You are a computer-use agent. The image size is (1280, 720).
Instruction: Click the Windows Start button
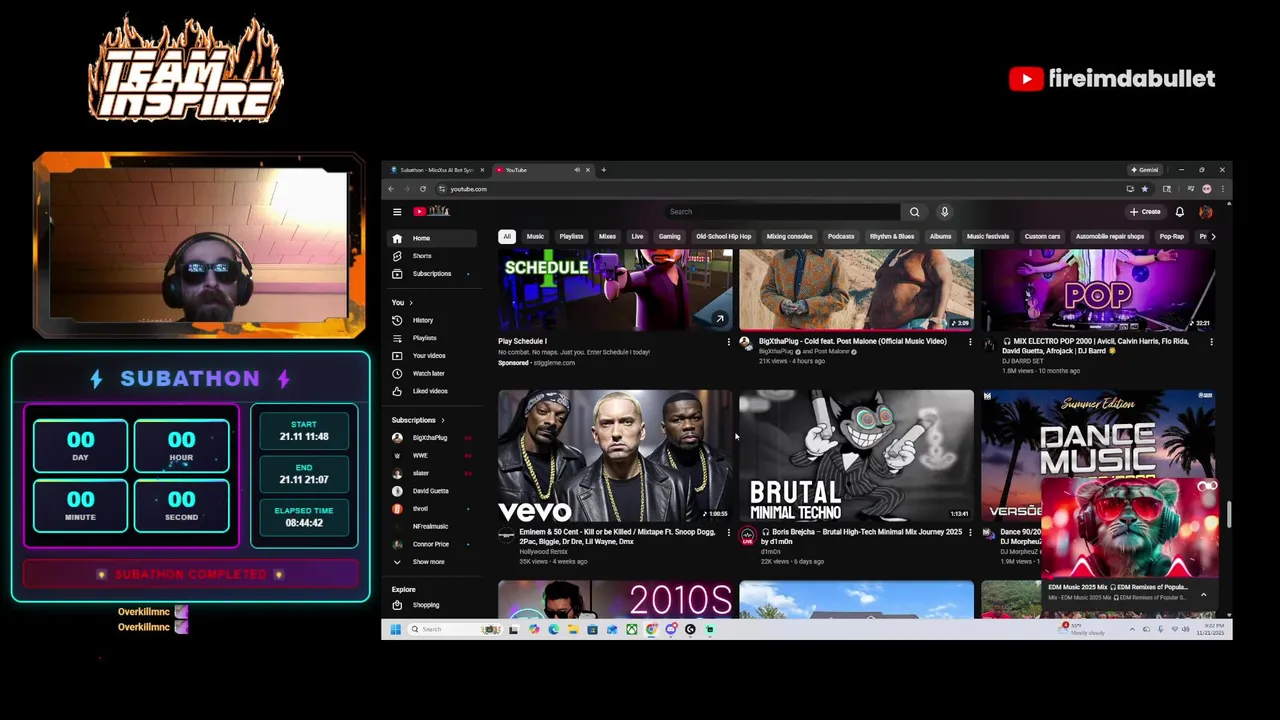pyautogui.click(x=395, y=629)
